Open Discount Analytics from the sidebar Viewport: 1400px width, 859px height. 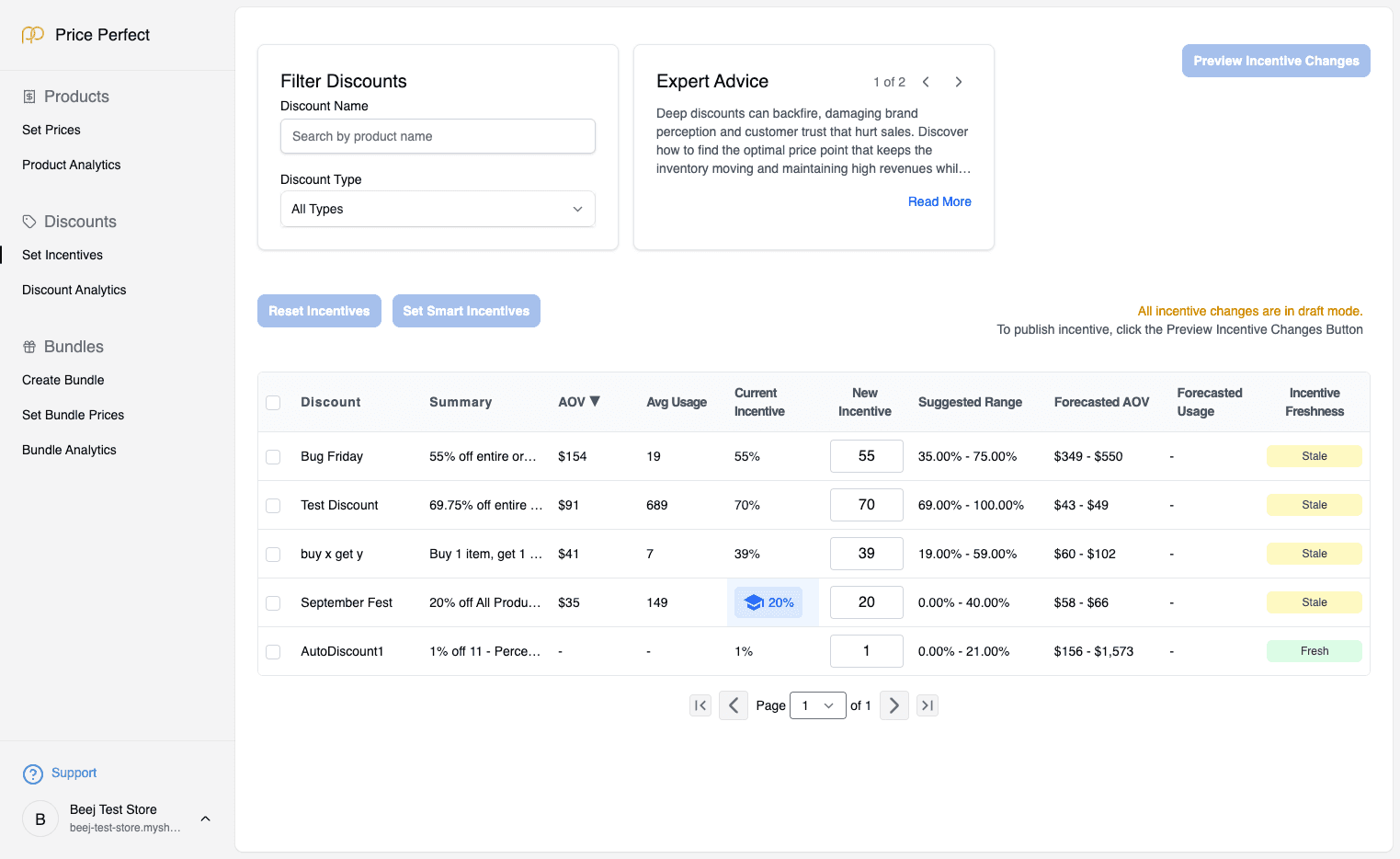click(74, 290)
